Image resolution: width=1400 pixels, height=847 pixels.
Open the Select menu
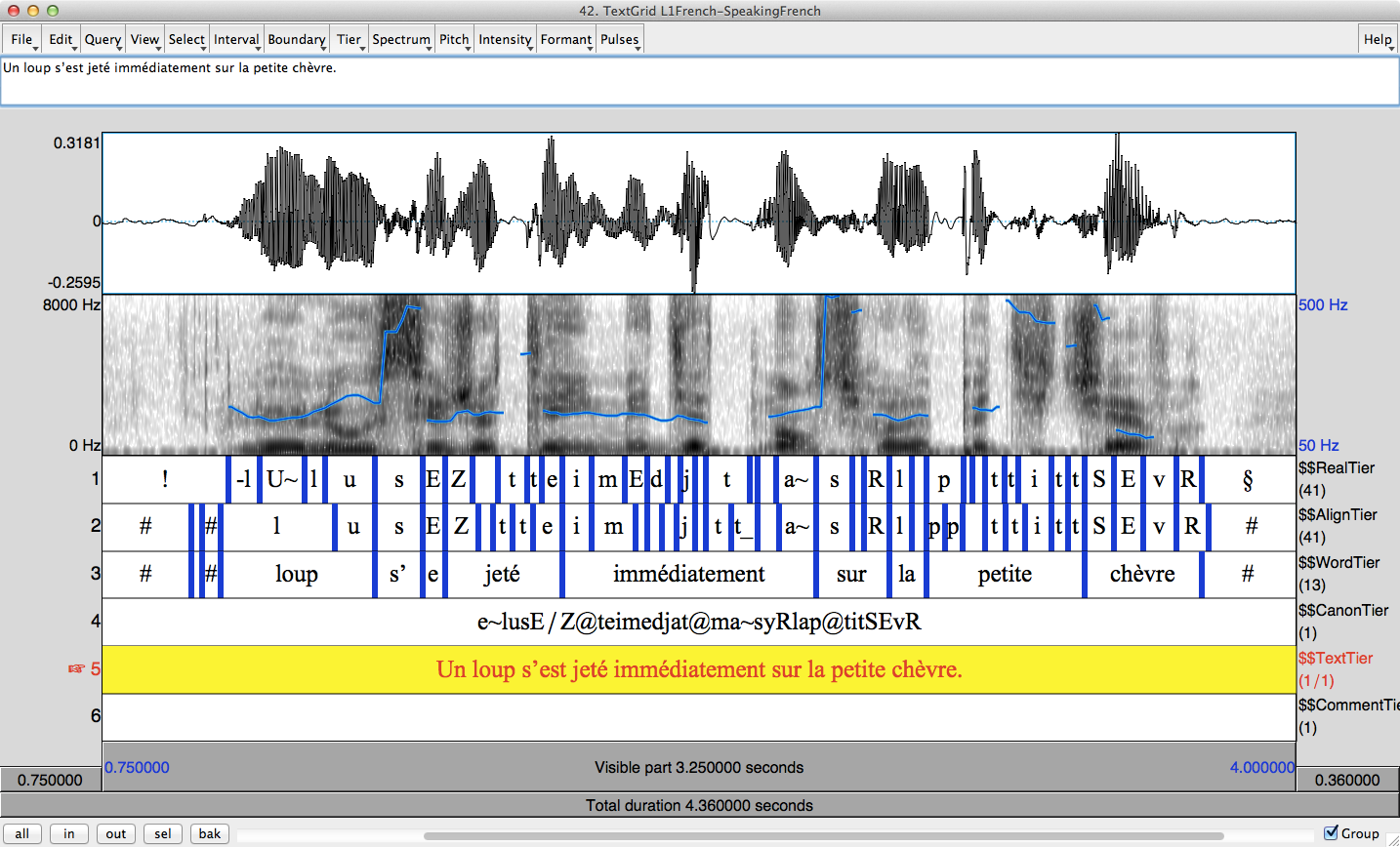(x=186, y=40)
